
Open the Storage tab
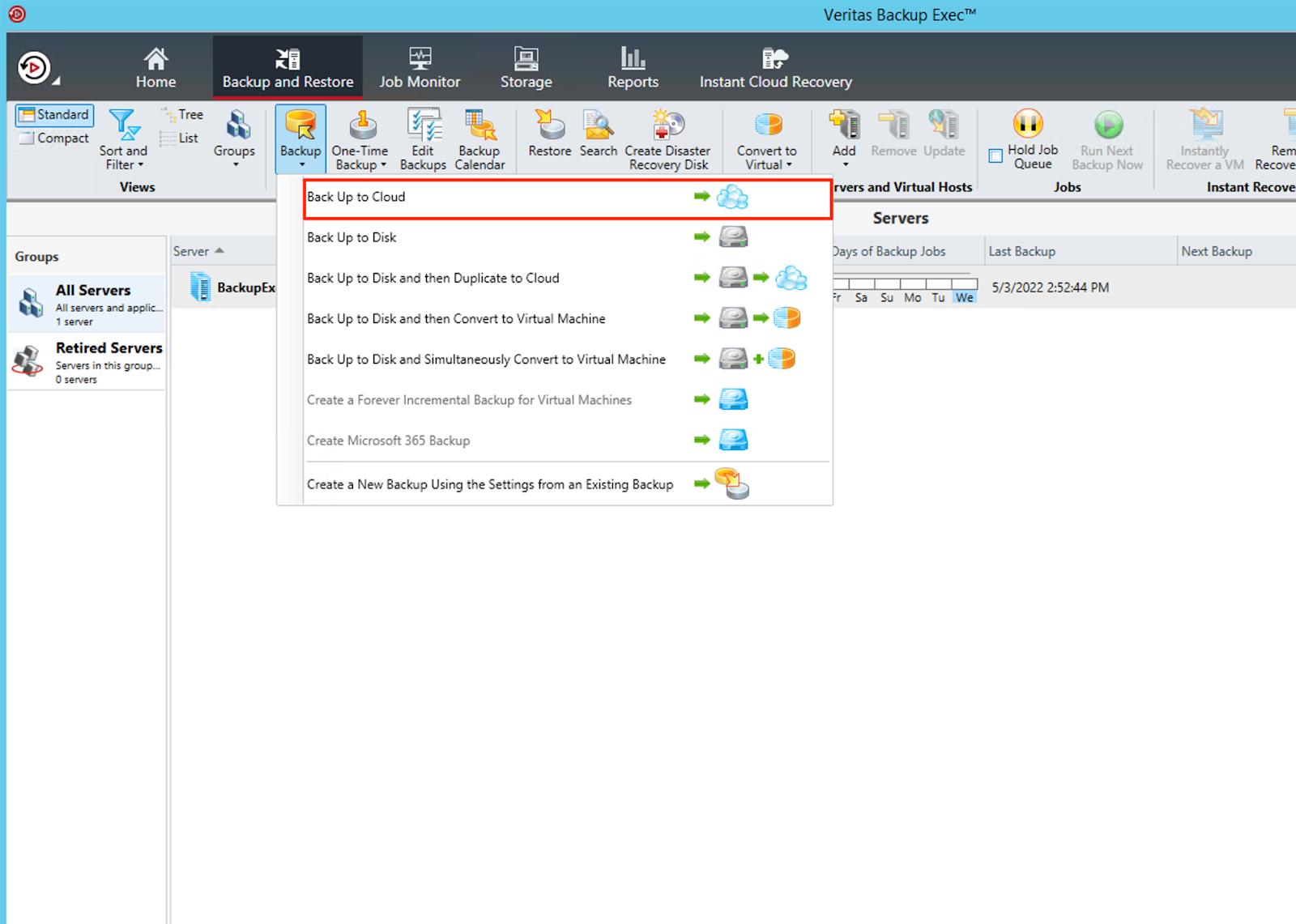click(x=526, y=68)
